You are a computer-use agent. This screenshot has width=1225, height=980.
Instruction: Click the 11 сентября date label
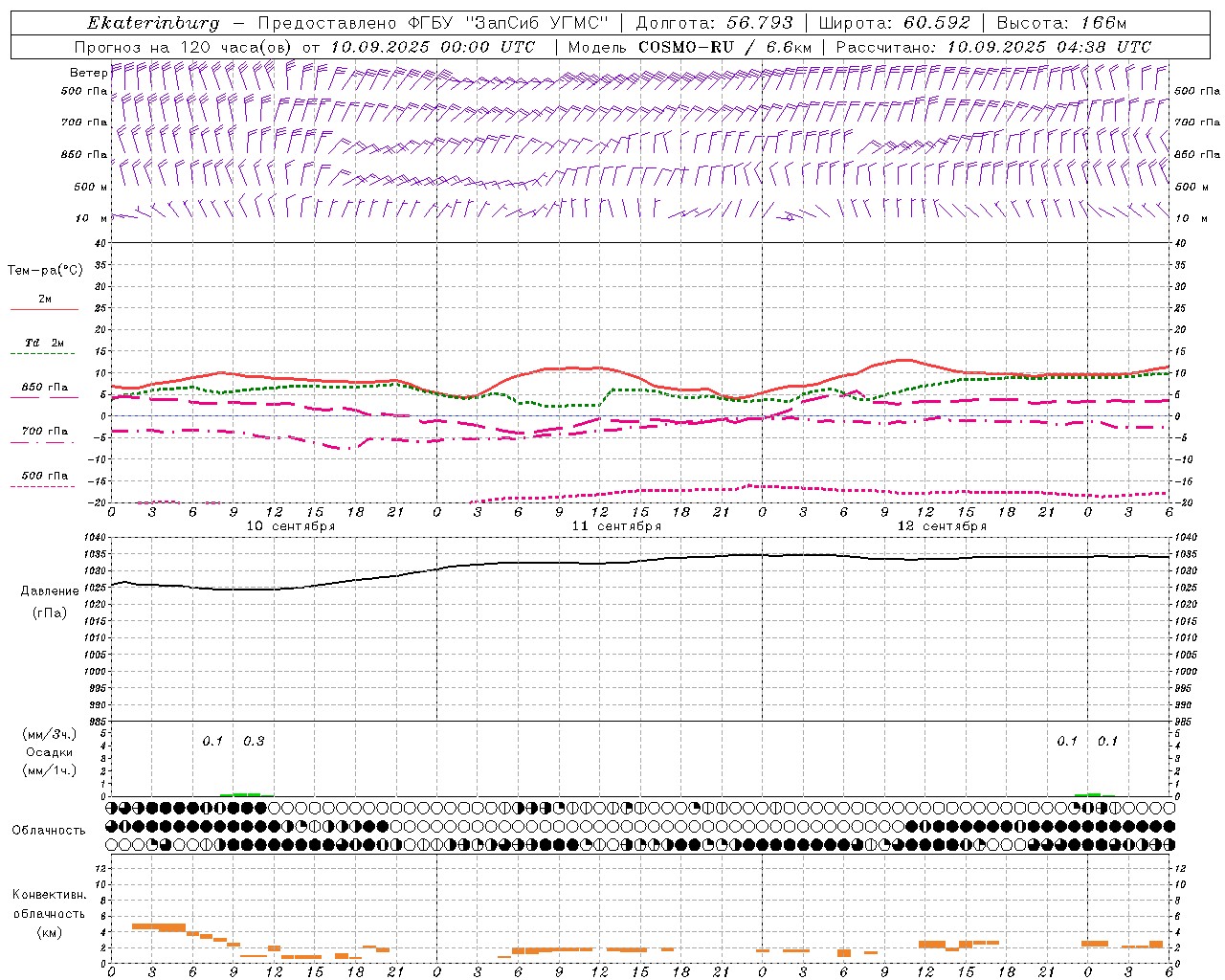click(x=616, y=526)
